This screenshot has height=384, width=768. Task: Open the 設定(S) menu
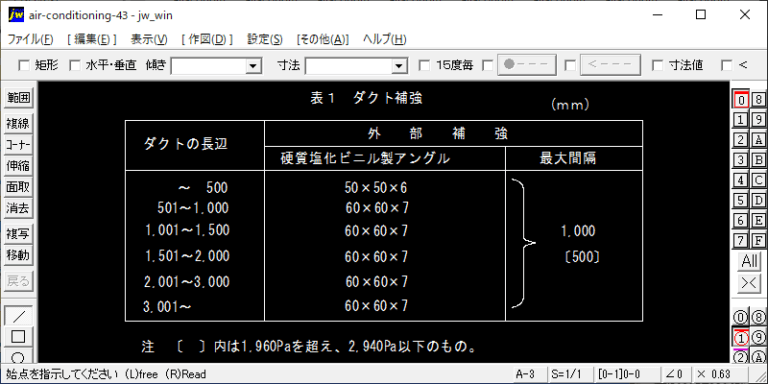pyautogui.click(x=264, y=40)
